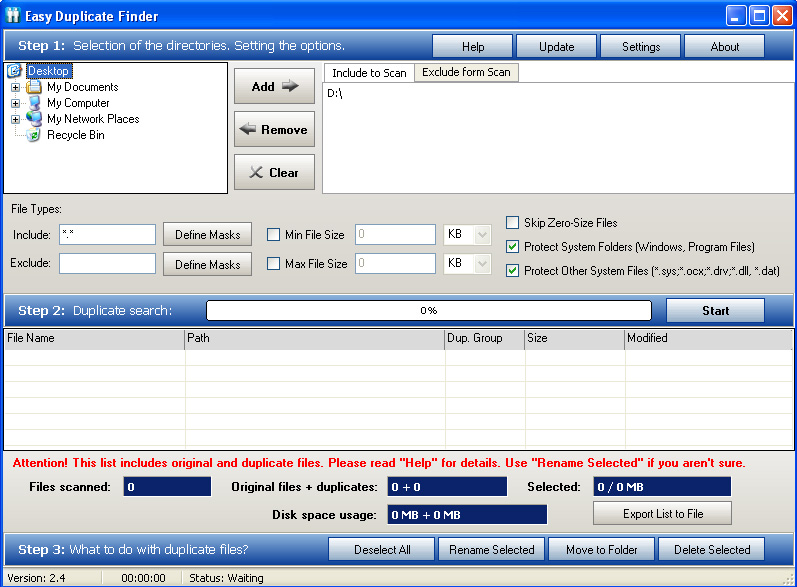Click Delete Selected
Viewport: 797px width, 587px height.
(712, 549)
